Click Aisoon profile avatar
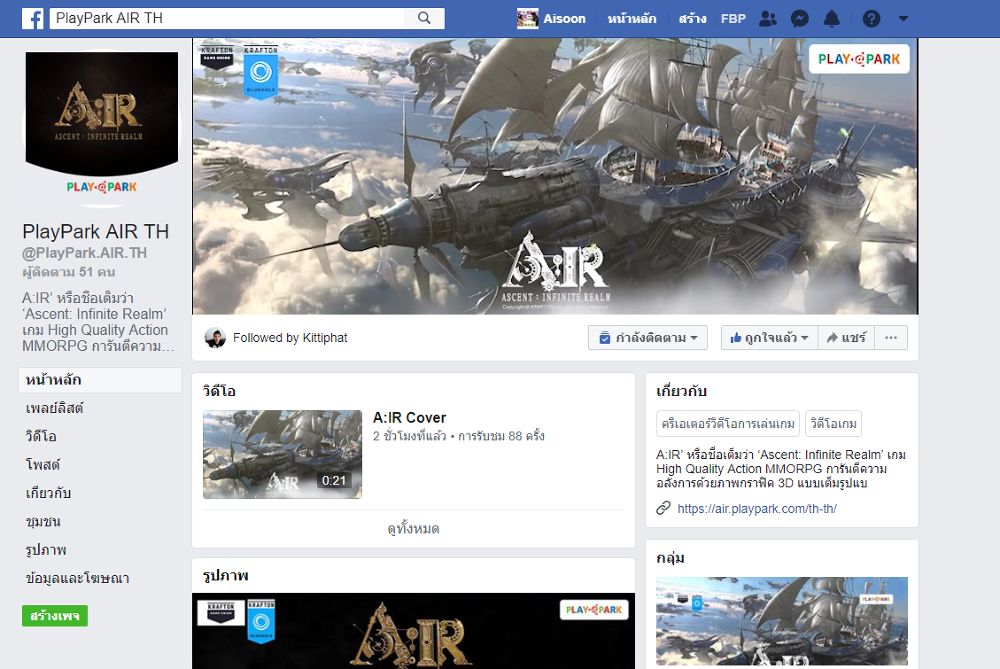This screenshot has height=669, width=1000. [x=527, y=18]
